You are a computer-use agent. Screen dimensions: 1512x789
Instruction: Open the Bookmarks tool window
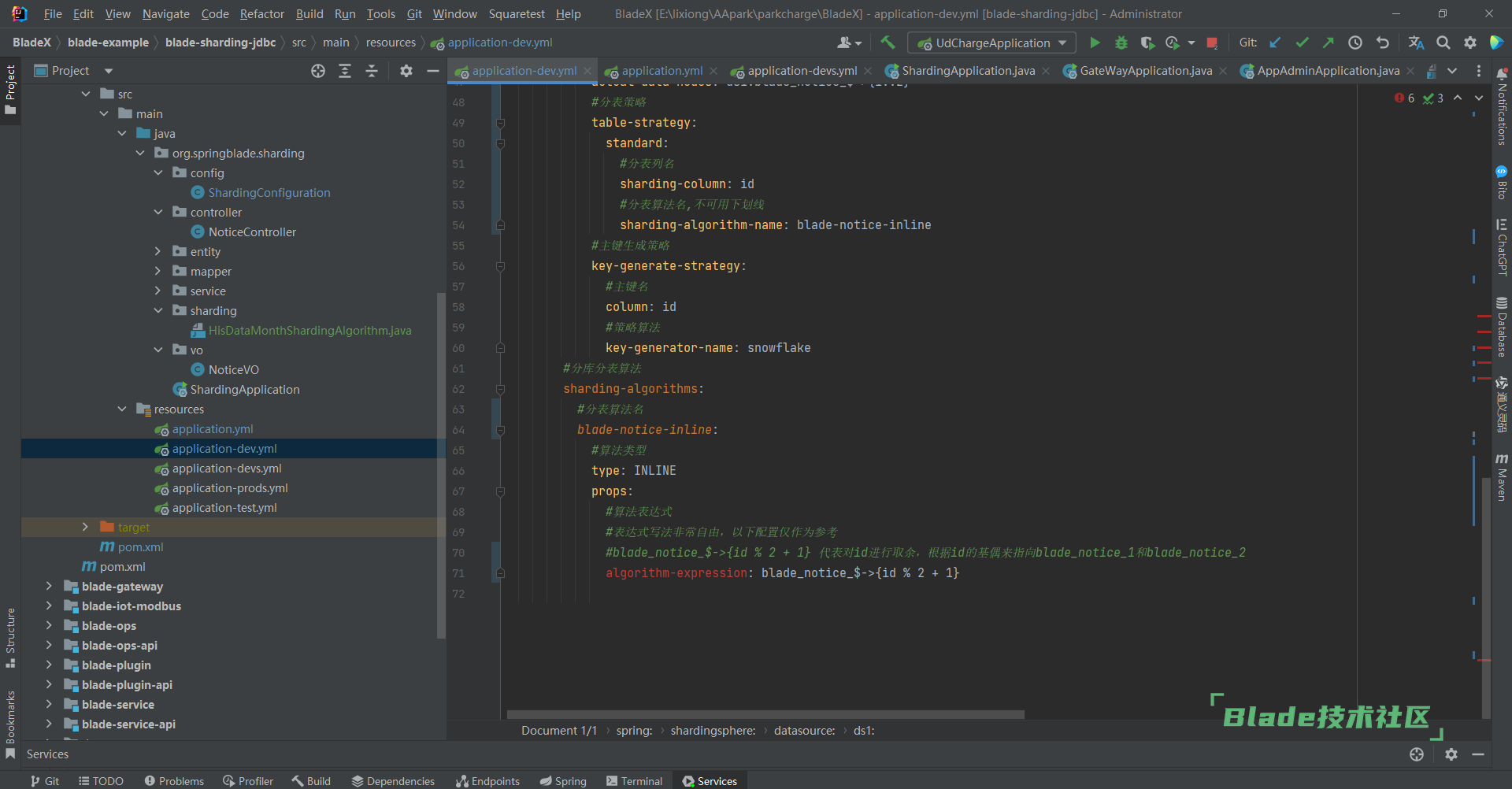tap(10, 724)
